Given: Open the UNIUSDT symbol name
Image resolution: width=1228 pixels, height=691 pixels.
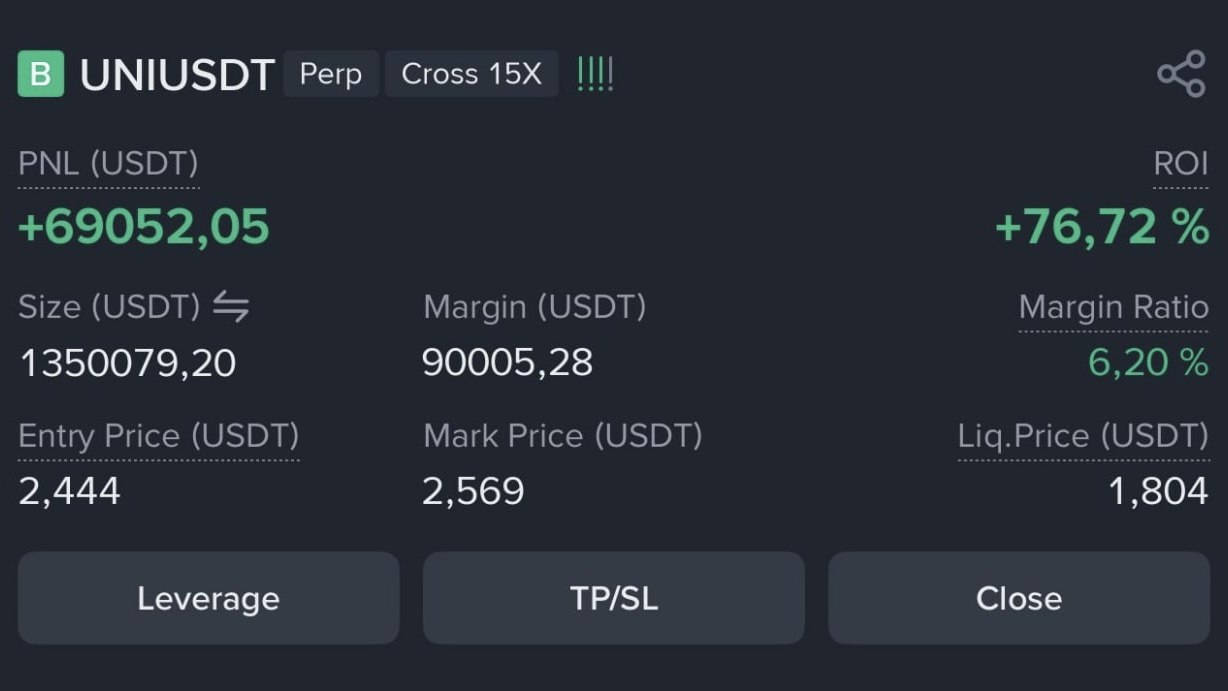Looking at the screenshot, I should (177, 75).
